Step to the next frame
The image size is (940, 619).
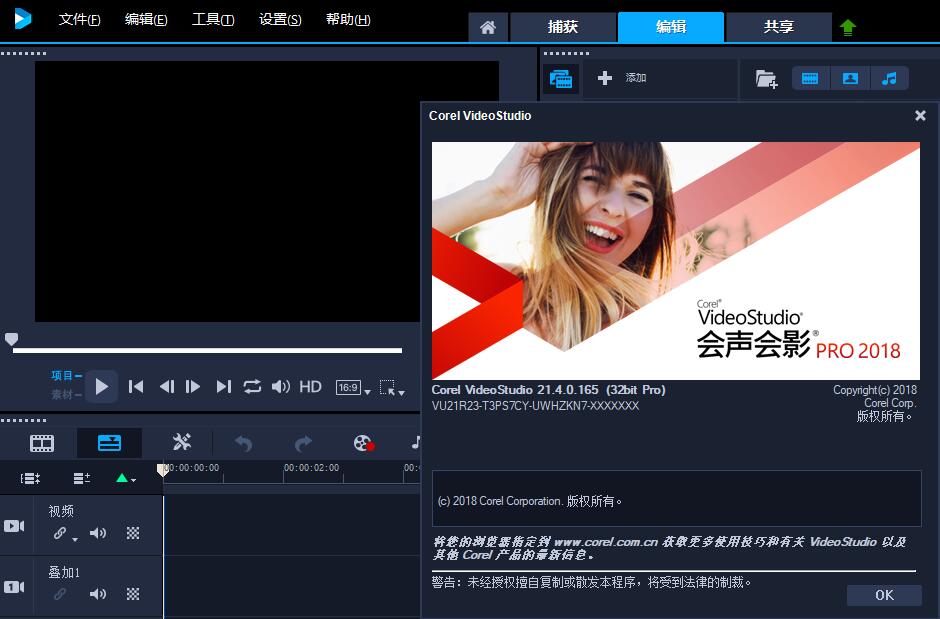point(193,387)
